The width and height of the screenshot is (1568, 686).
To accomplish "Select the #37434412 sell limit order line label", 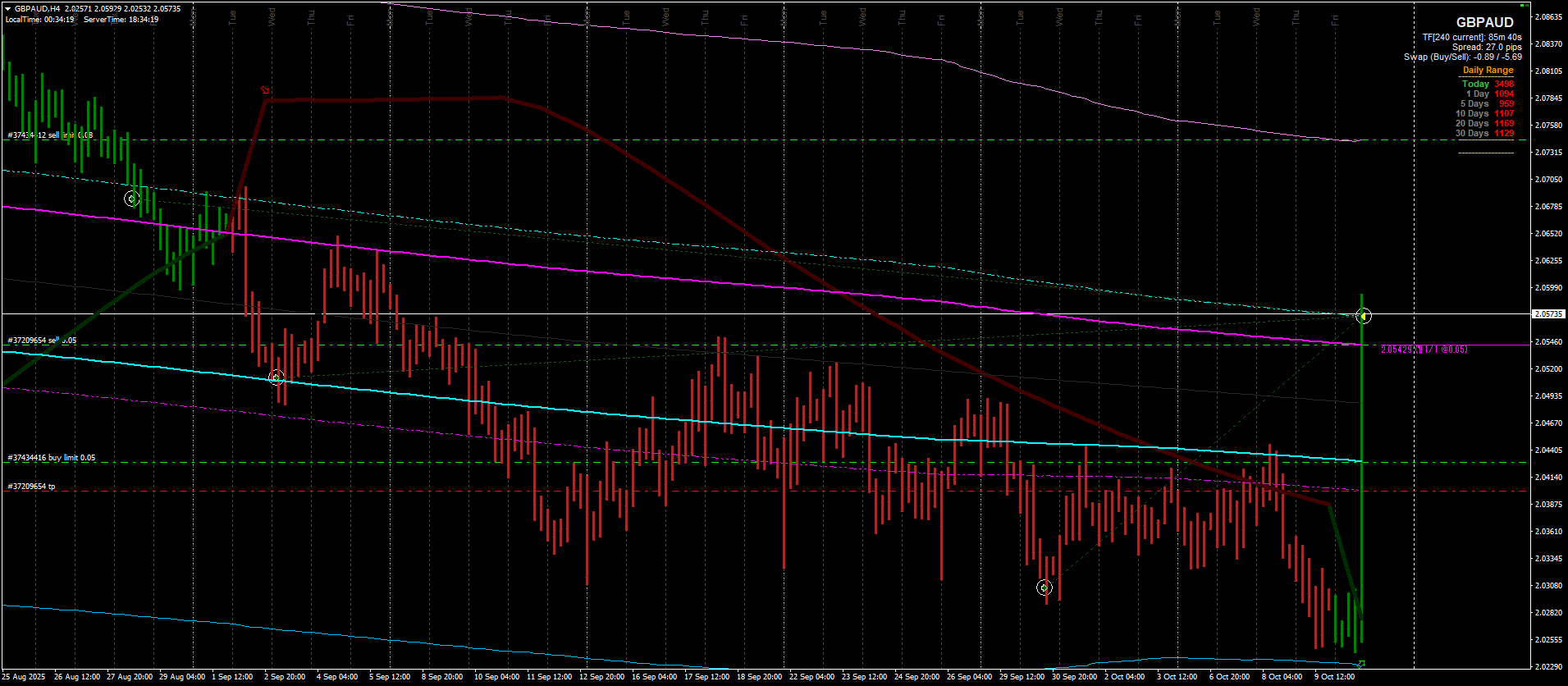I will [x=50, y=135].
